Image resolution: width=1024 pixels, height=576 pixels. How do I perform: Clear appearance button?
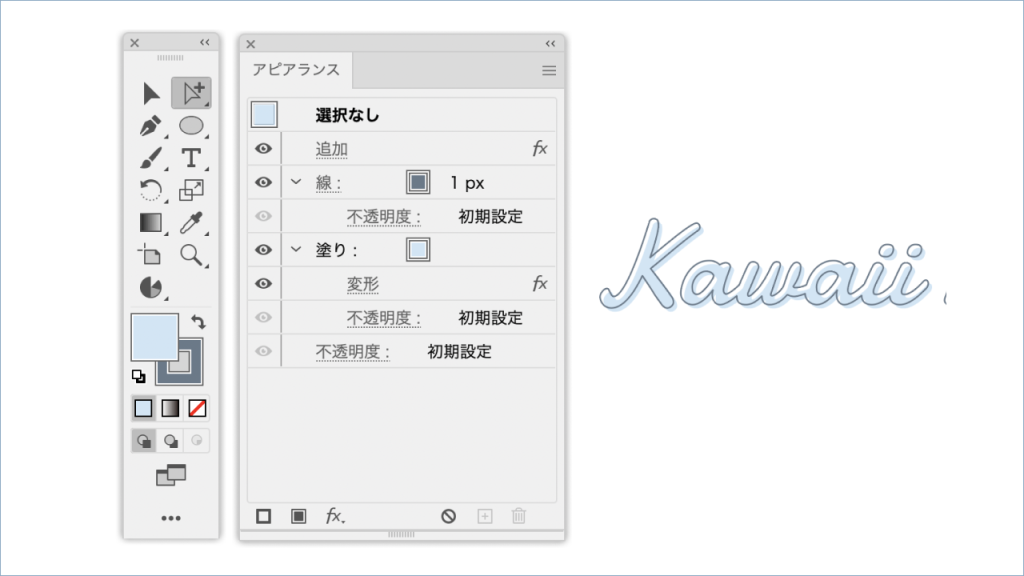(x=448, y=517)
